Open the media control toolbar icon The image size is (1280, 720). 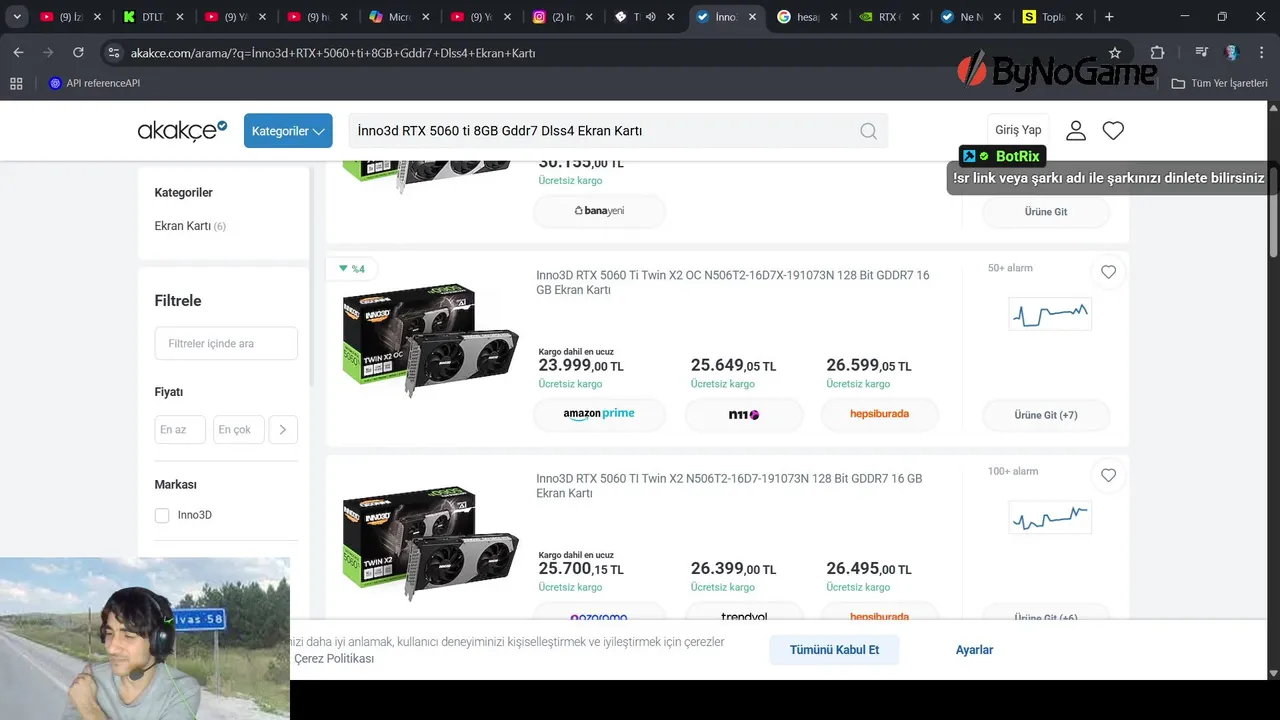coord(1202,52)
